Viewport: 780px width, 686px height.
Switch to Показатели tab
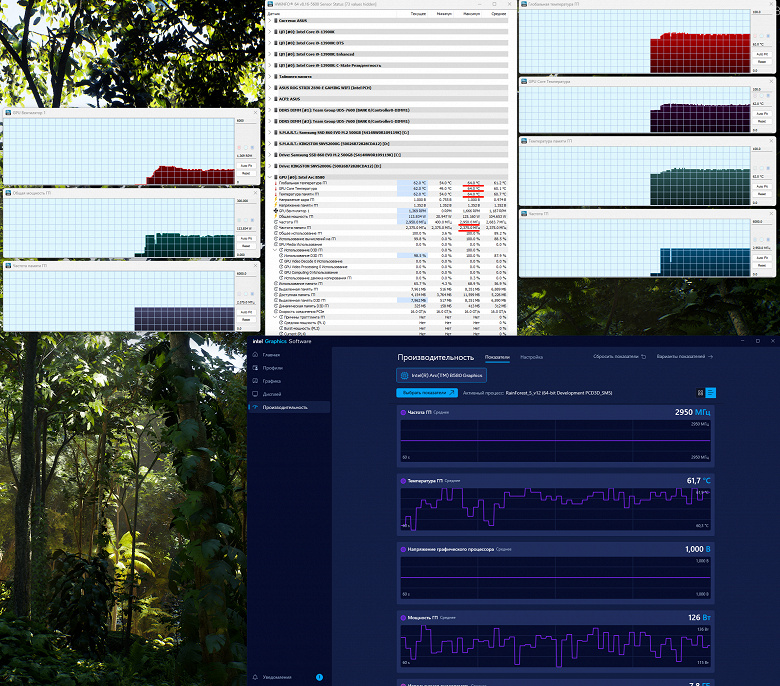[x=497, y=357]
